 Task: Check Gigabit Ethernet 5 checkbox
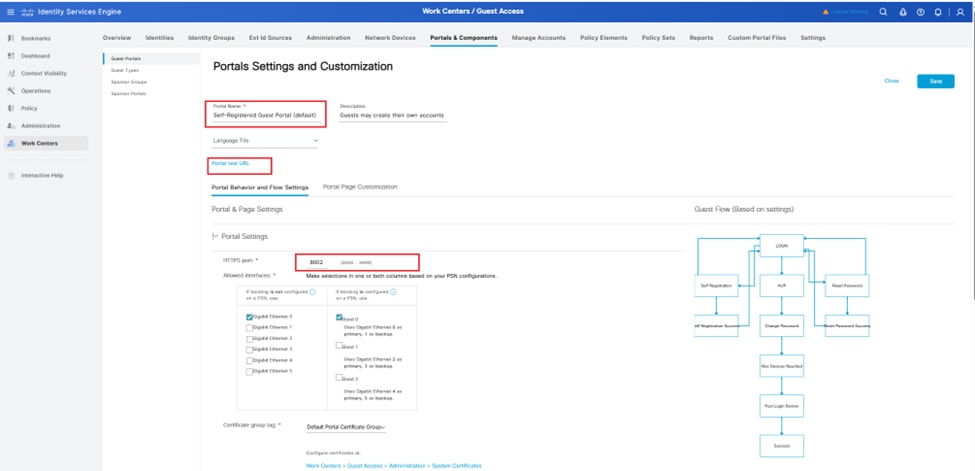coord(249,371)
